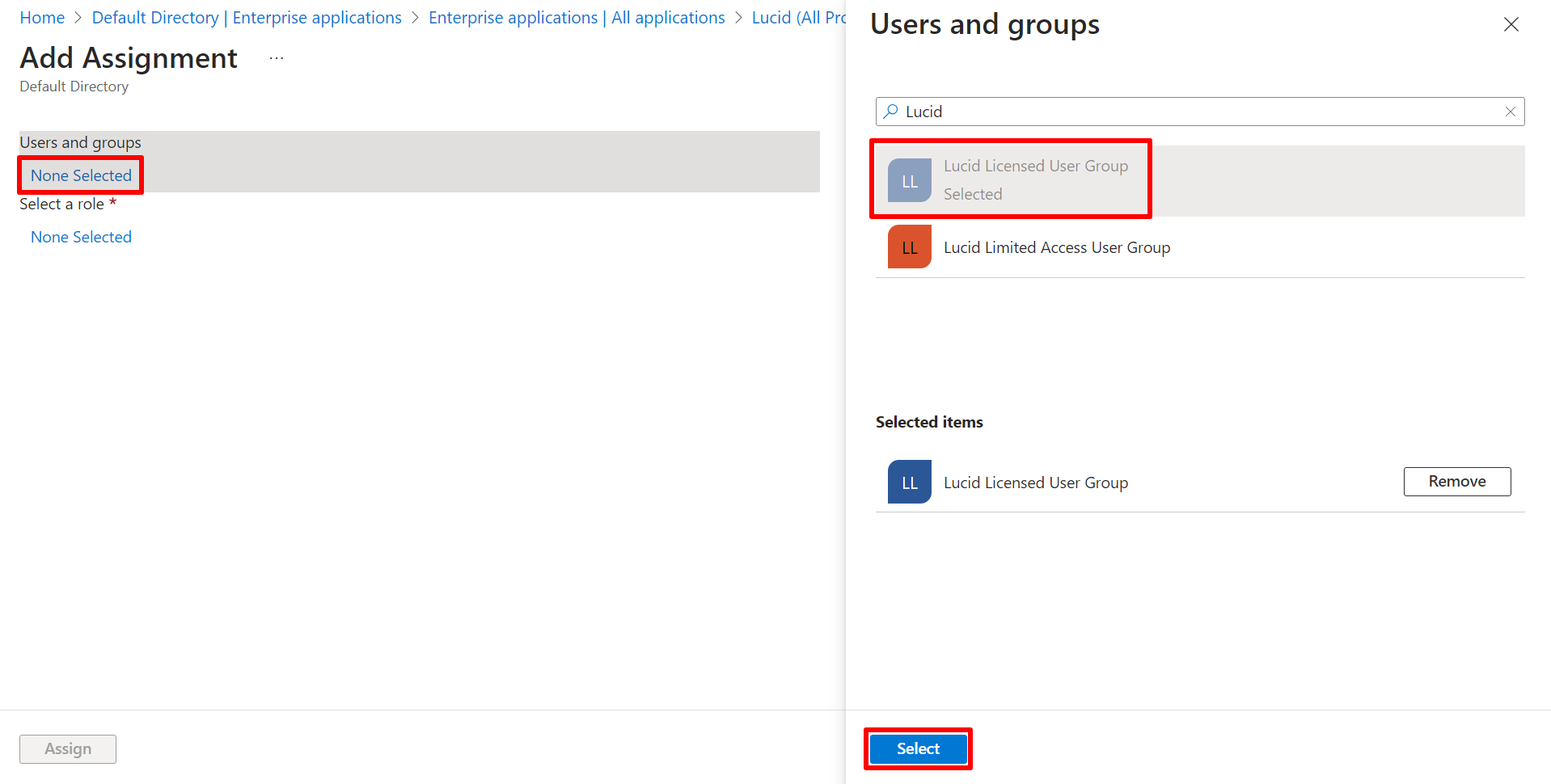Click the Select a role label
Screen dimensions: 1551x784
[x=68, y=204]
